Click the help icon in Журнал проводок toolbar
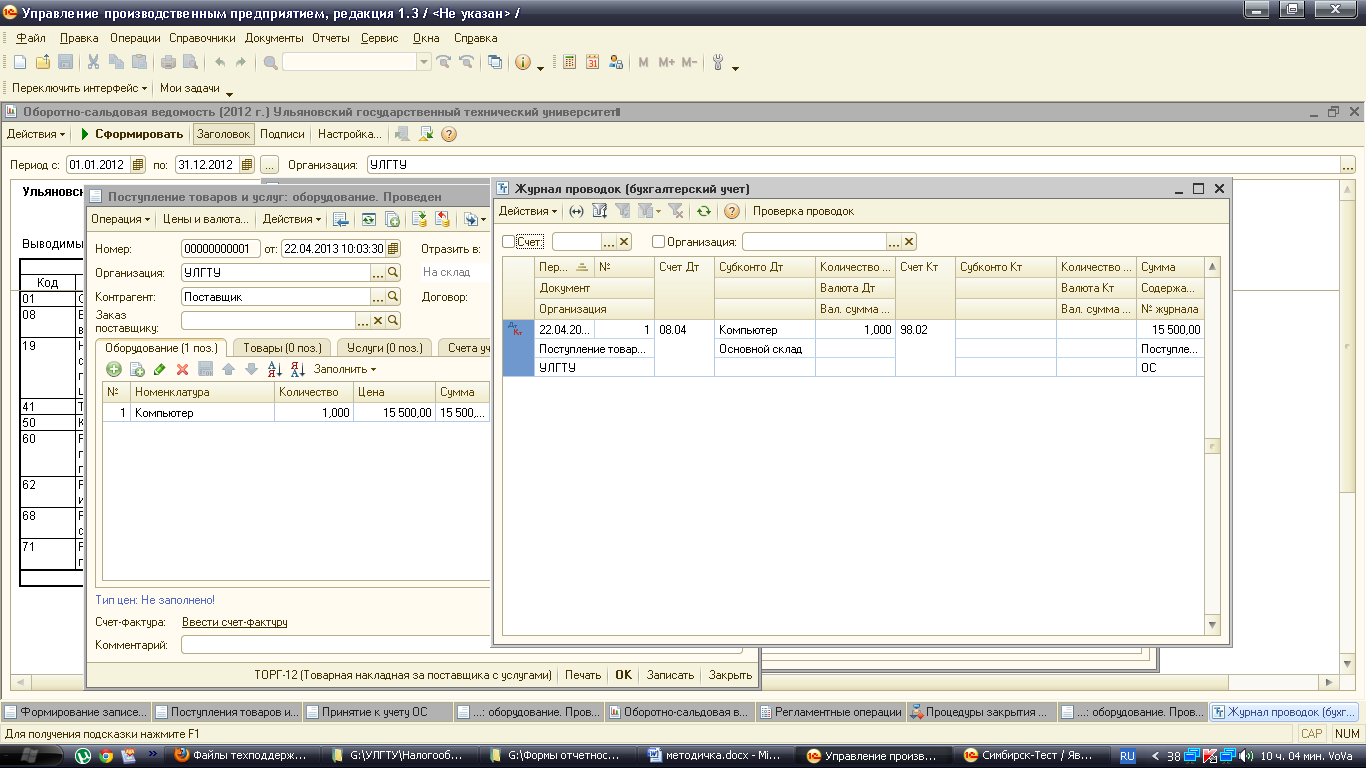Screen dimensions: 1366x768 (731, 211)
